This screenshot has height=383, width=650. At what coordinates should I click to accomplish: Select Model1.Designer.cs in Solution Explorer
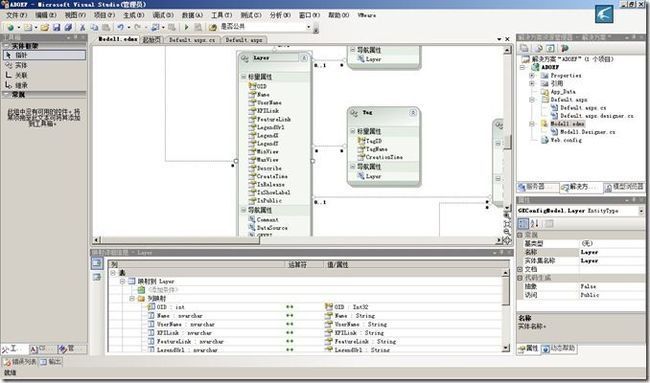tap(588, 132)
